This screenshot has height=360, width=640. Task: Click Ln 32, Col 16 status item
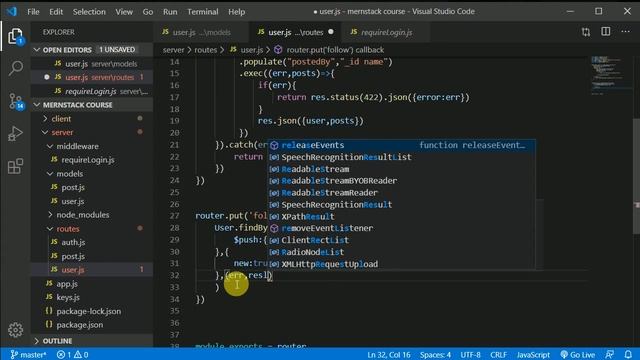(389, 355)
